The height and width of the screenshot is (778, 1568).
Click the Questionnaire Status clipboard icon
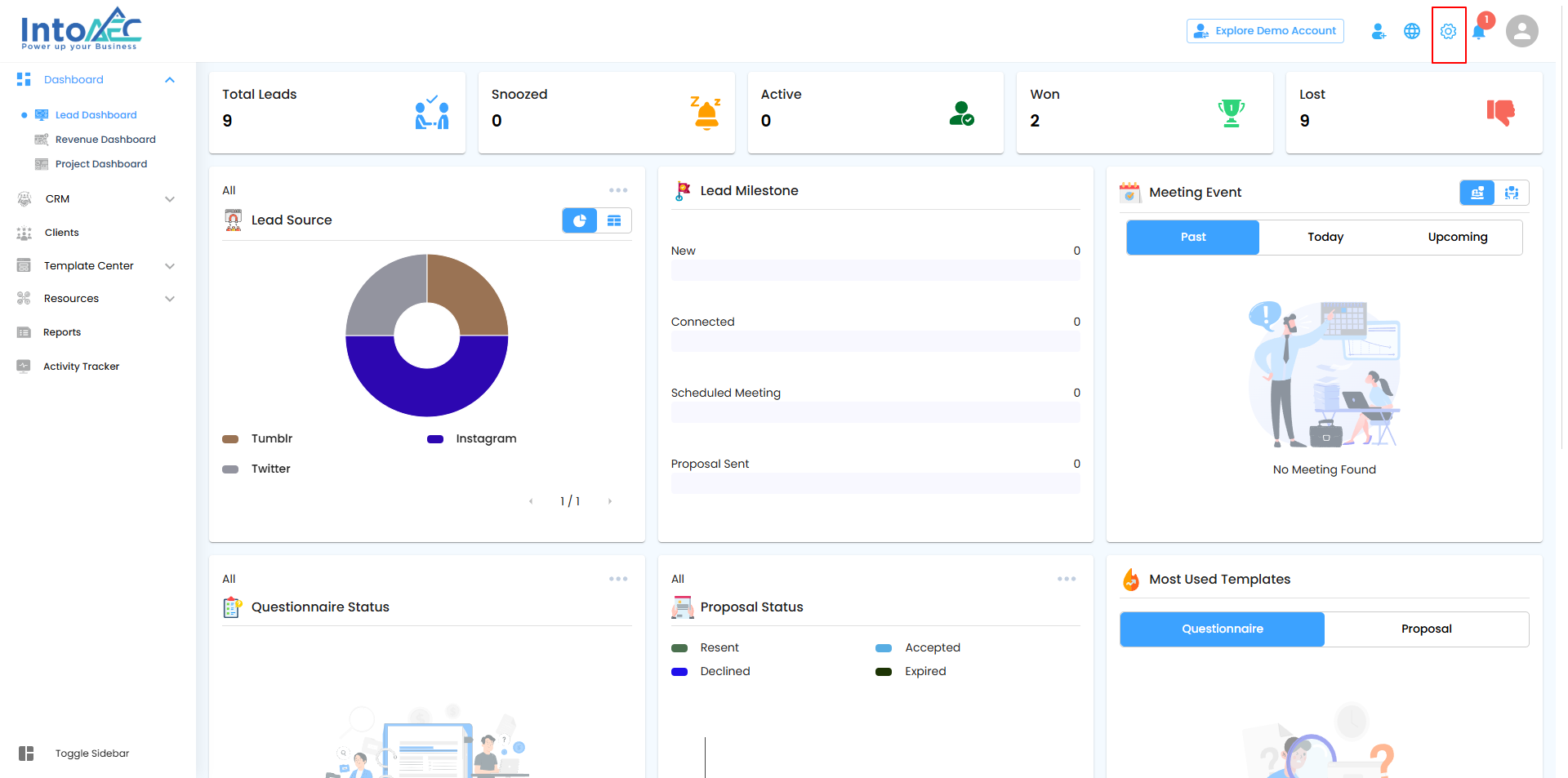tap(233, 607)
